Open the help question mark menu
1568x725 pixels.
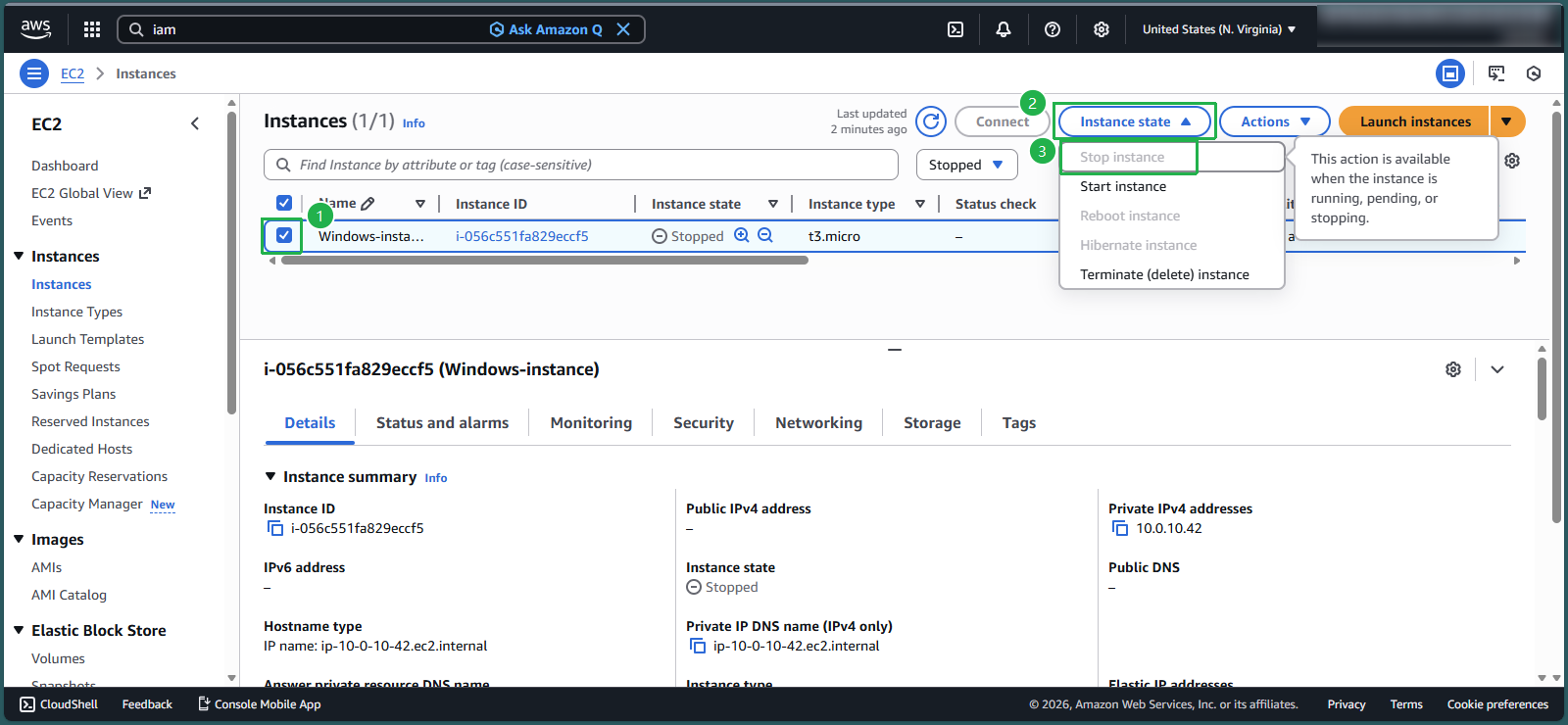1053,29
